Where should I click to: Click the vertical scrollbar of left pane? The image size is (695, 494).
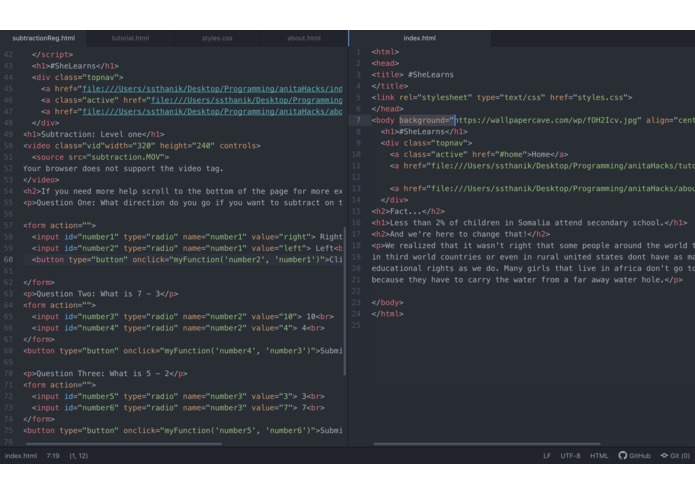(345, 302)
